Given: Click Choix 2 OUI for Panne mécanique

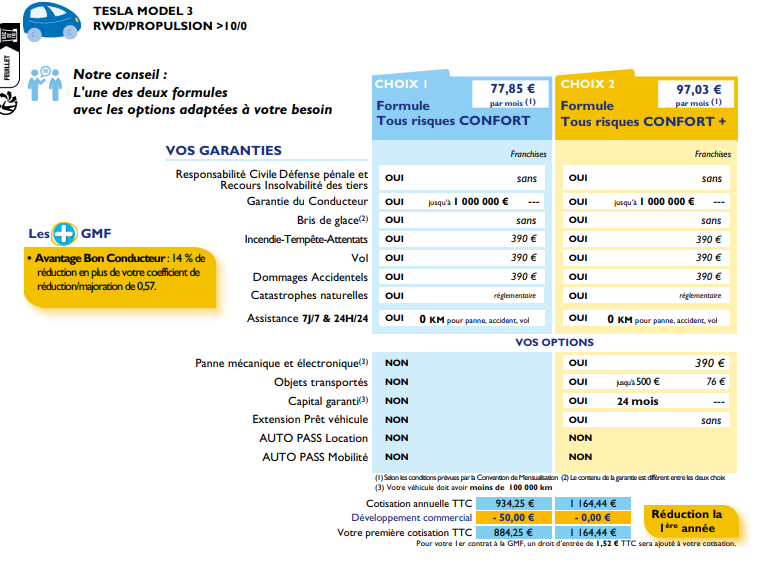Looking at the screenshot, I should [578, 363].
